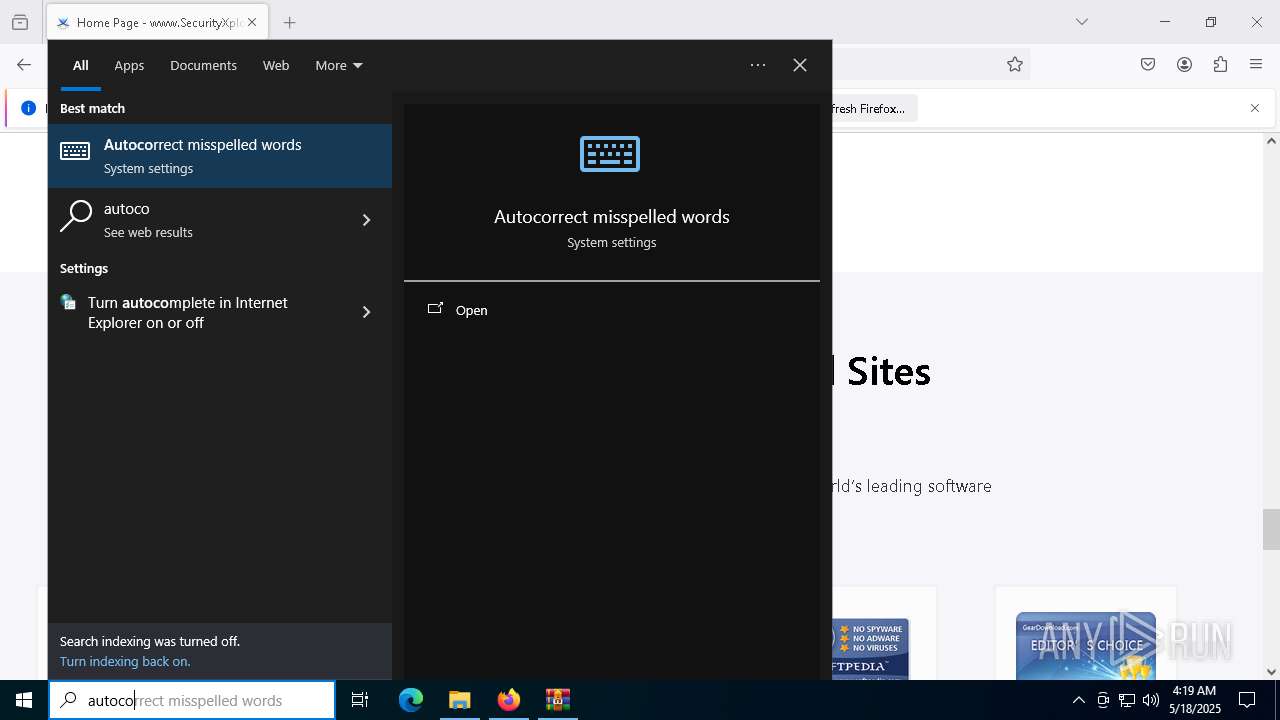Expand the autoco web results arrow
Screen dimensions: 1280x720
(x=366, y=220)
